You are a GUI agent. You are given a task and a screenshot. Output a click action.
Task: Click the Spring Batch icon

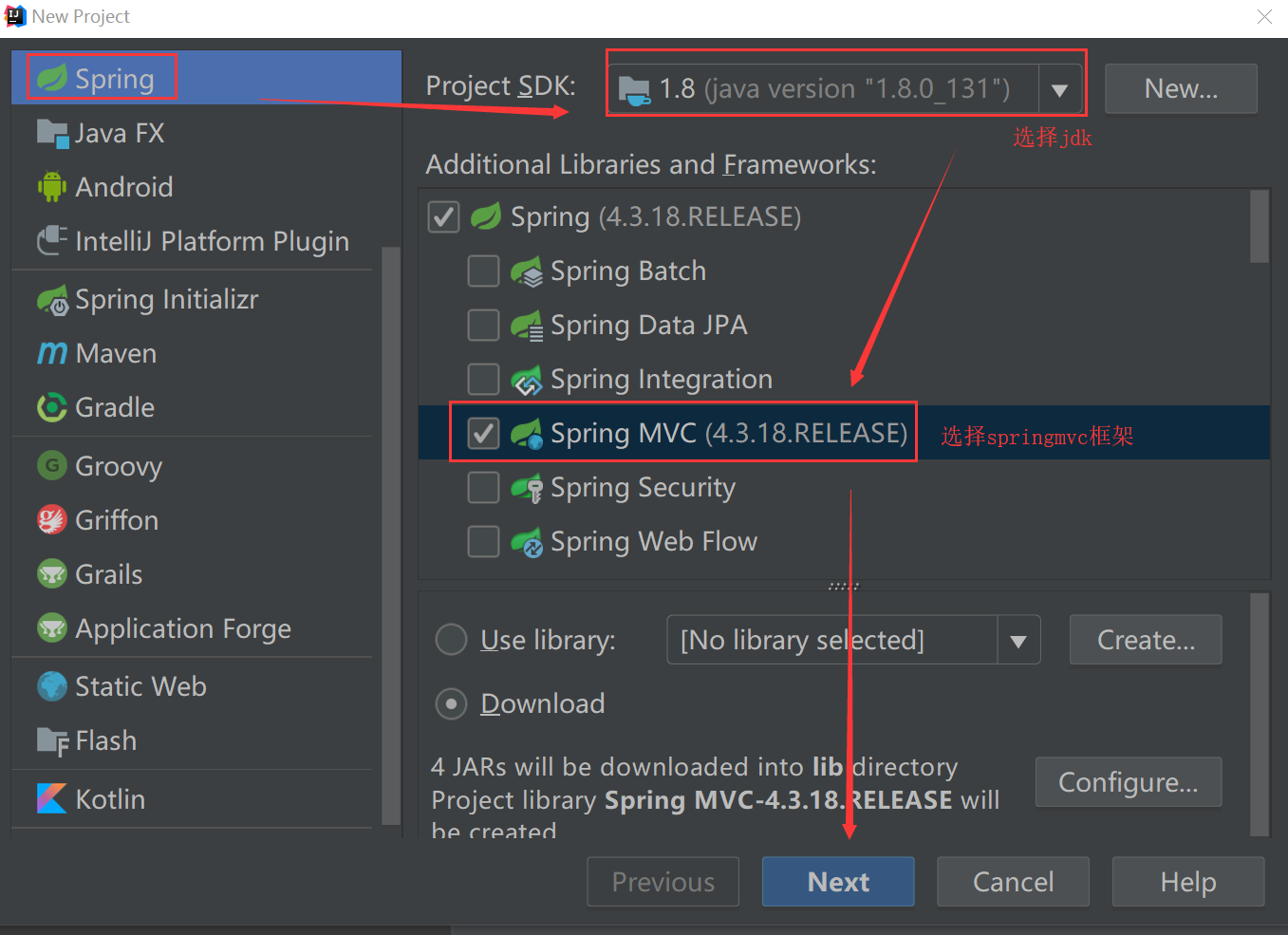527,271
